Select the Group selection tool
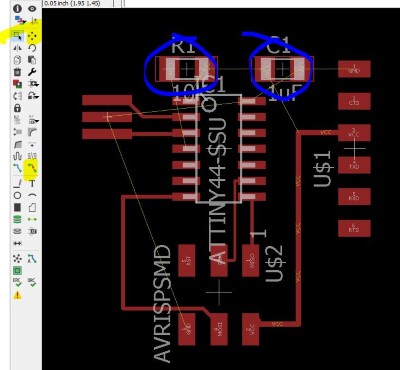Screen dimensions: 400x370 click(x=17, y=35)
